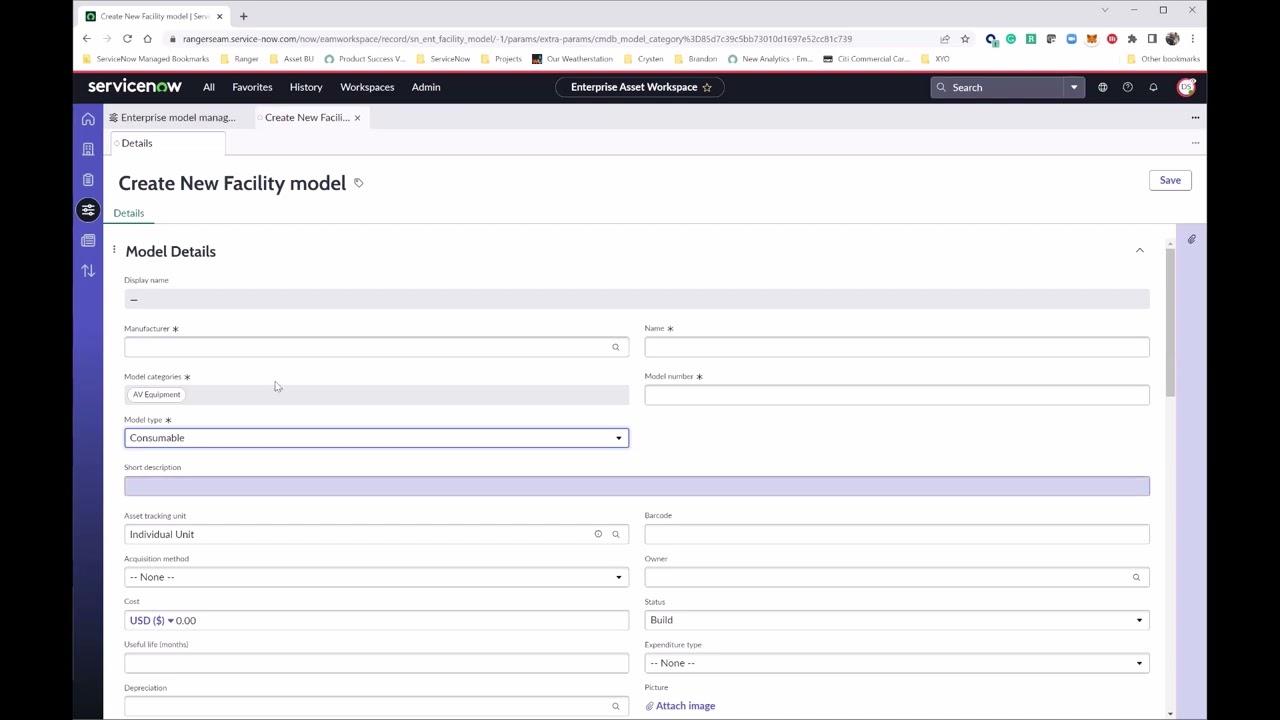Open the Admin menu

[426, 87]
